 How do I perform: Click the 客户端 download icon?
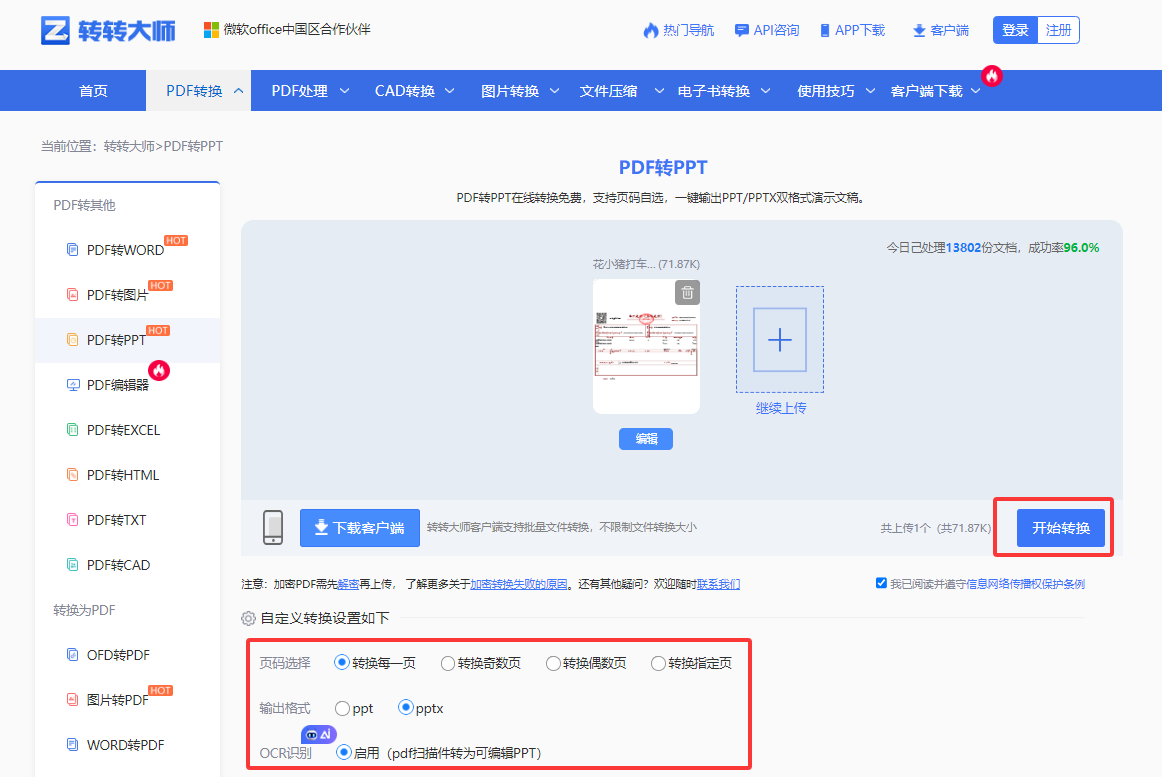tap(919, 30)
